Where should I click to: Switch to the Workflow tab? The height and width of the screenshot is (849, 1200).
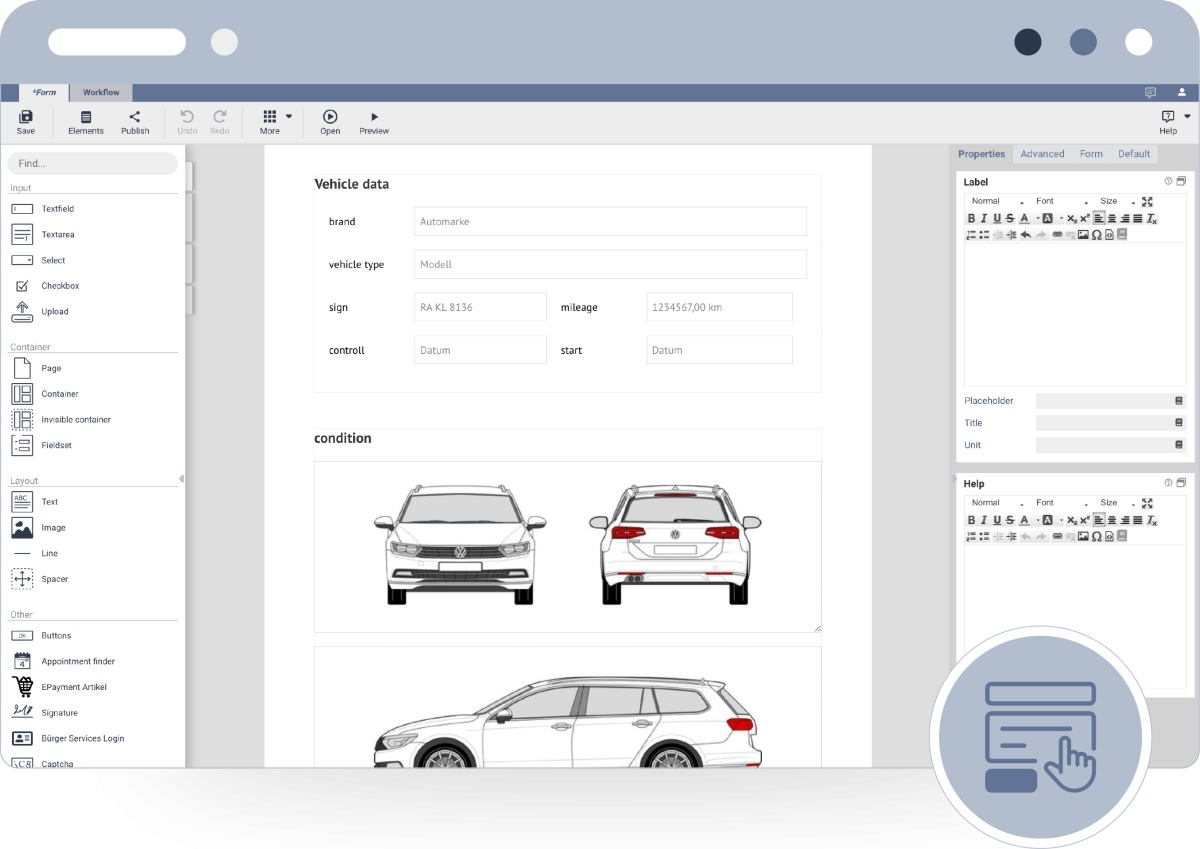(101, 92)
